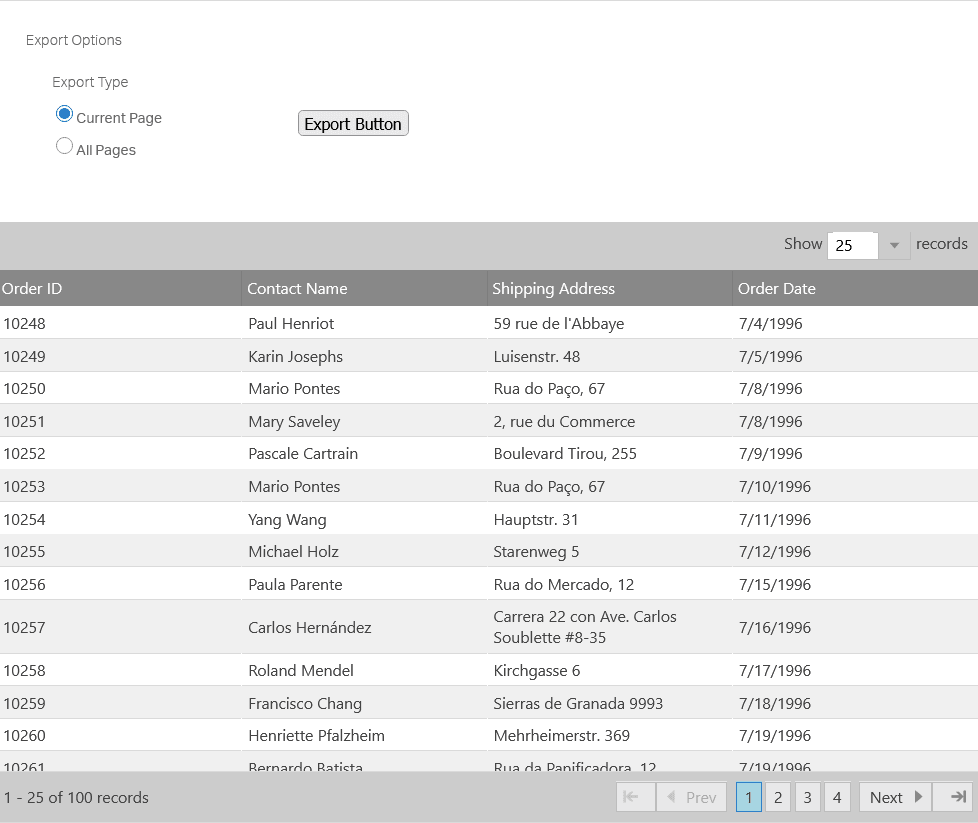
Task: Open page 2 in the pager
Action: [778, 797]
